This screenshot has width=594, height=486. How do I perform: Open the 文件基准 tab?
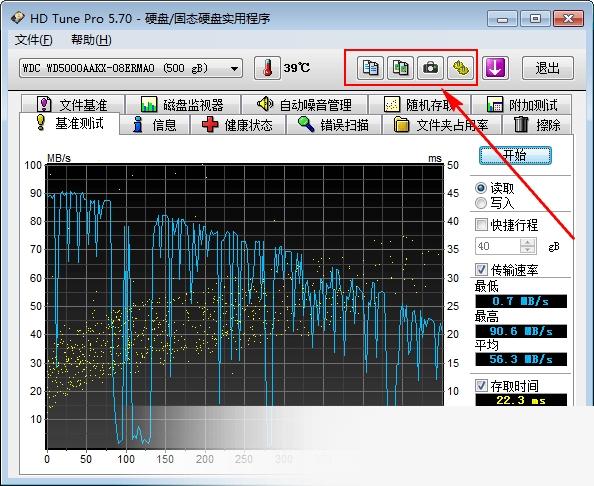click(x=73, y=104)
